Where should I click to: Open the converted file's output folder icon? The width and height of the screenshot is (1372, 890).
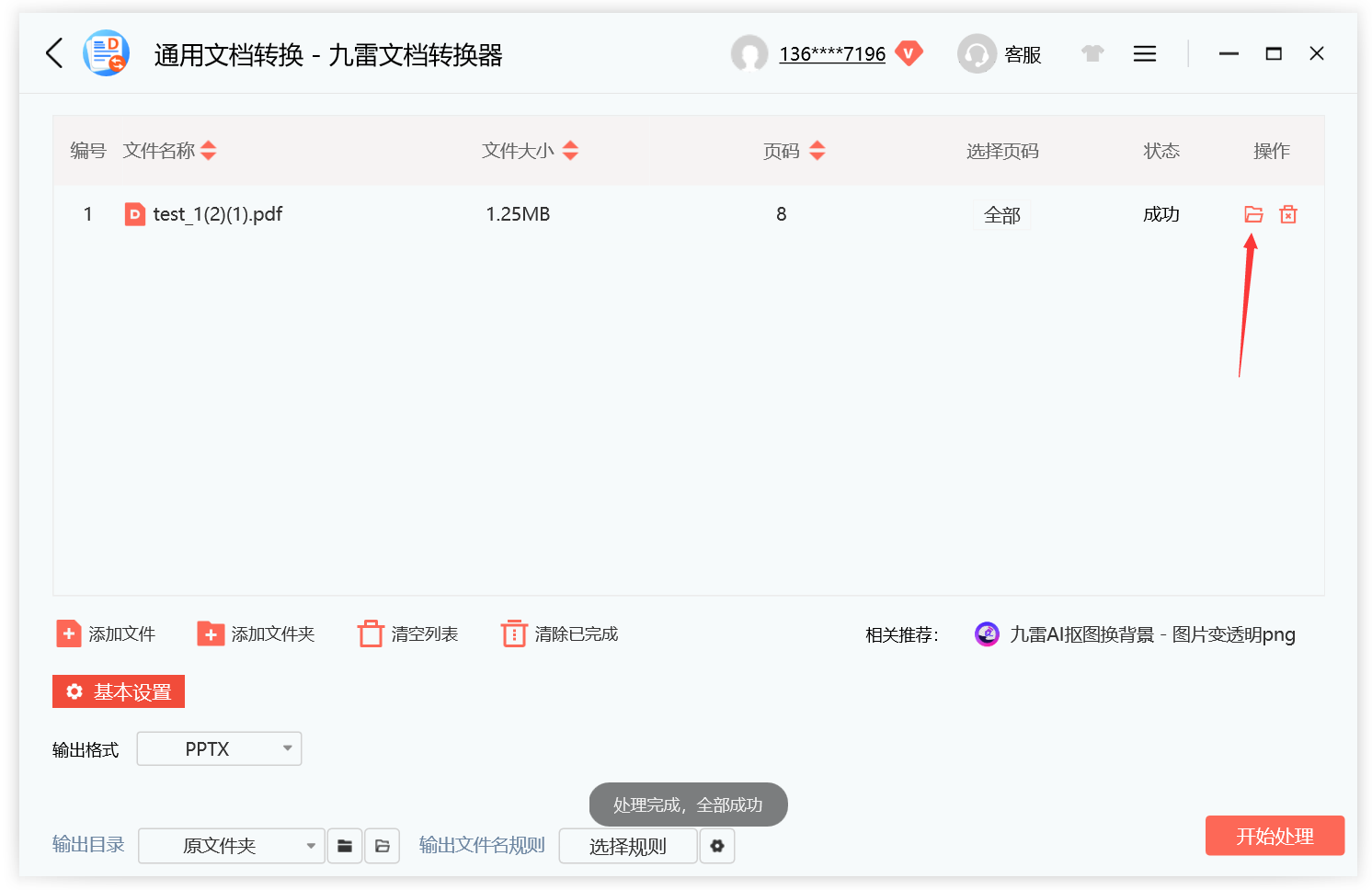pos(1252,213)
